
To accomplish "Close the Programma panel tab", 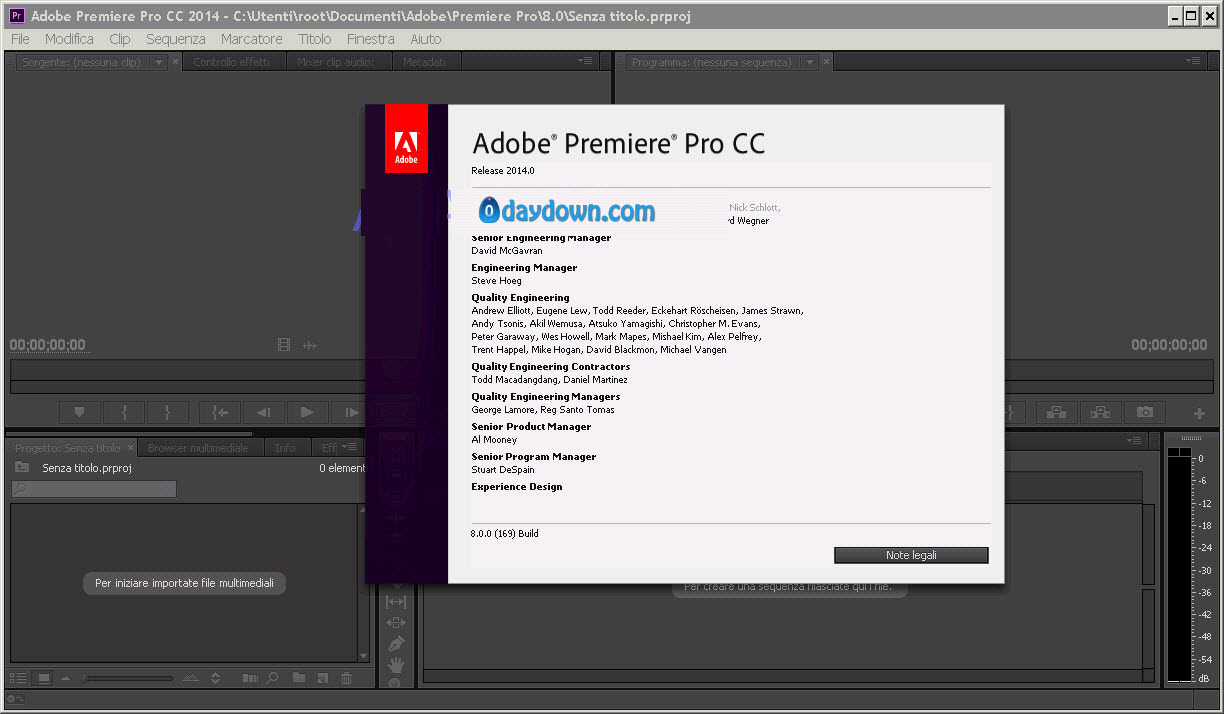I will point(825,62).
